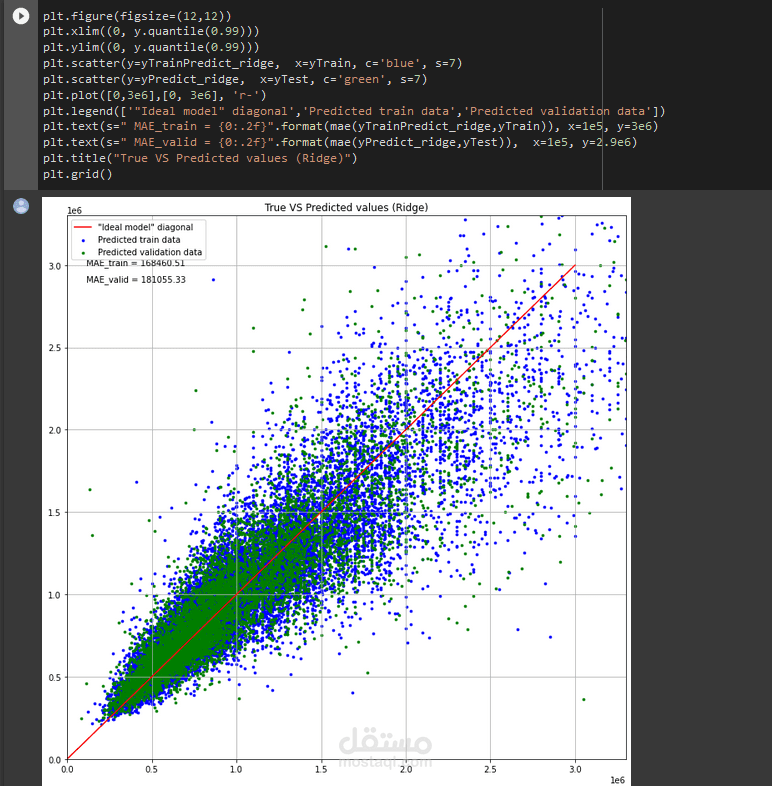Click the plt.ylim code line

point(151,47)
